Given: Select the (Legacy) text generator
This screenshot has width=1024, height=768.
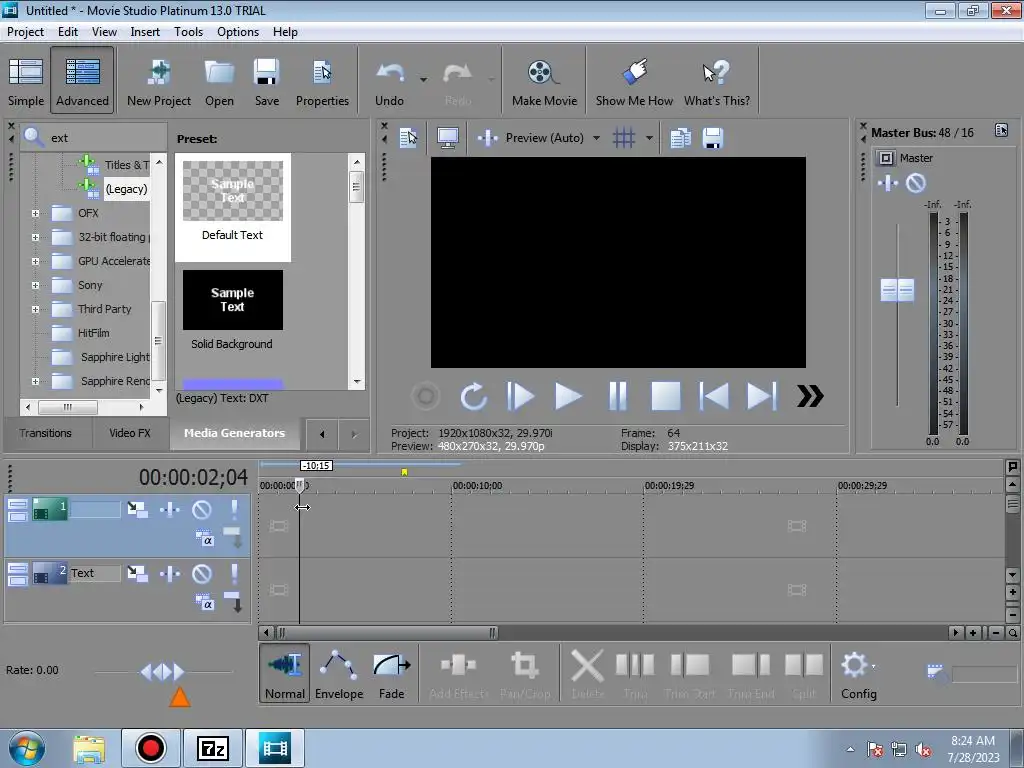Looking at the screenshot, I should (126, 189).
